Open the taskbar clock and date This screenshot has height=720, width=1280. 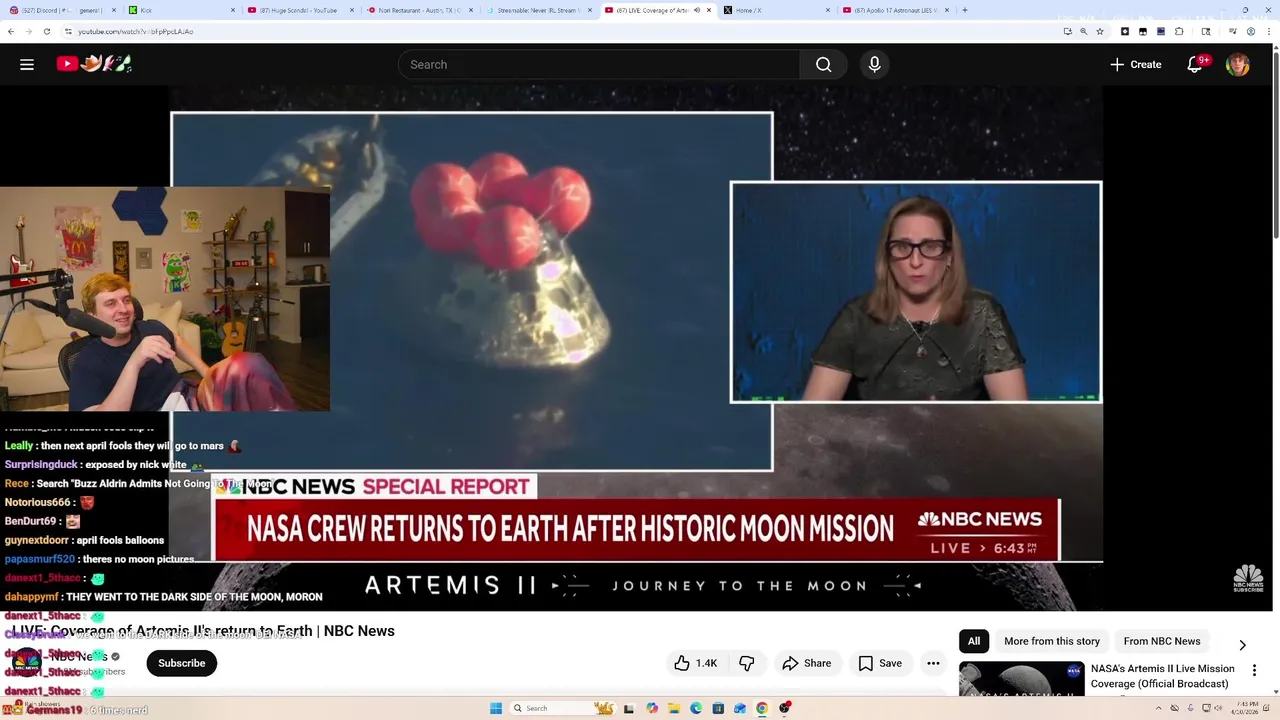pyautogui.click(x=1245, y=708)
